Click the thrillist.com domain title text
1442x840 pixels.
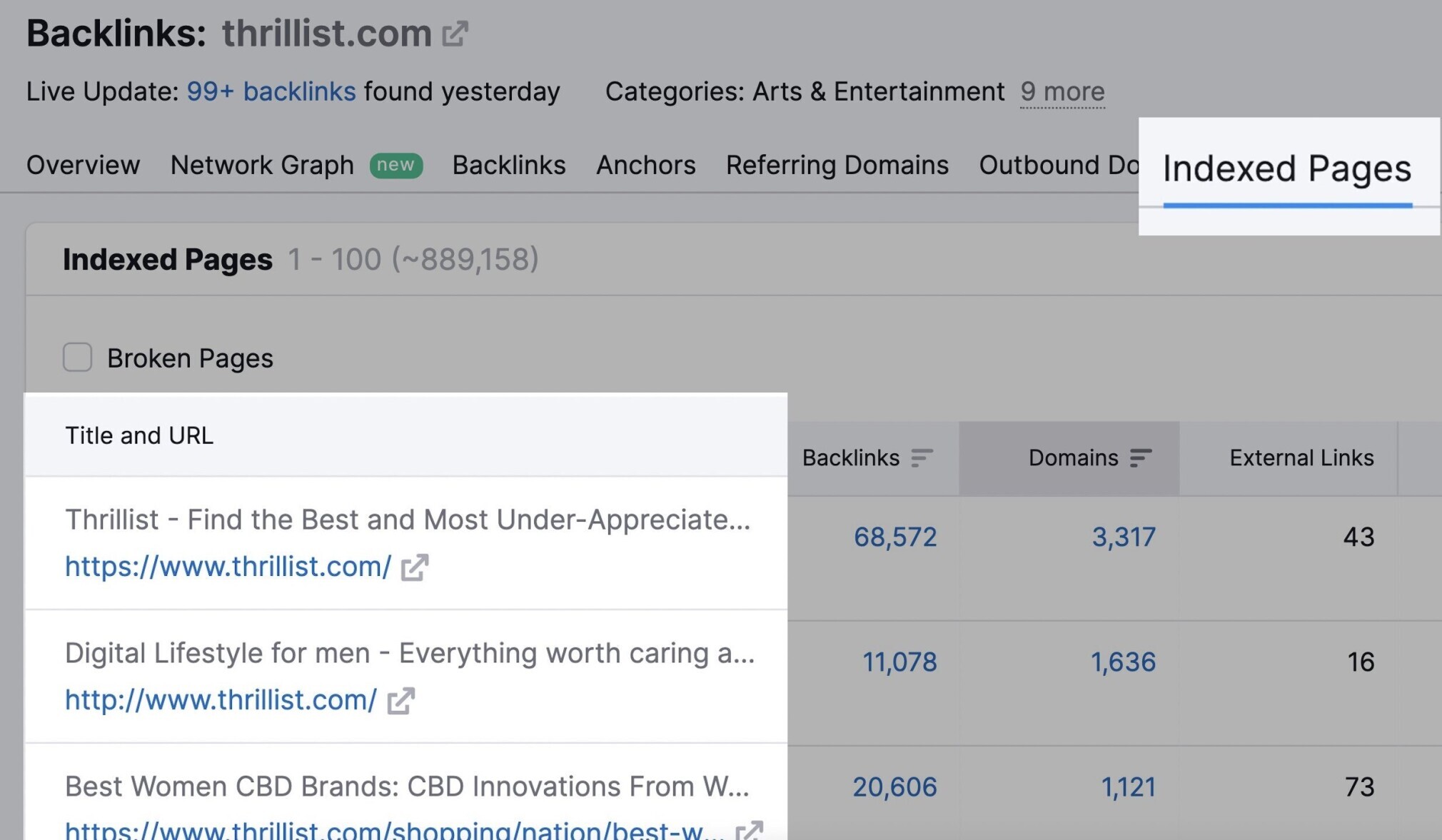point(327,33)
